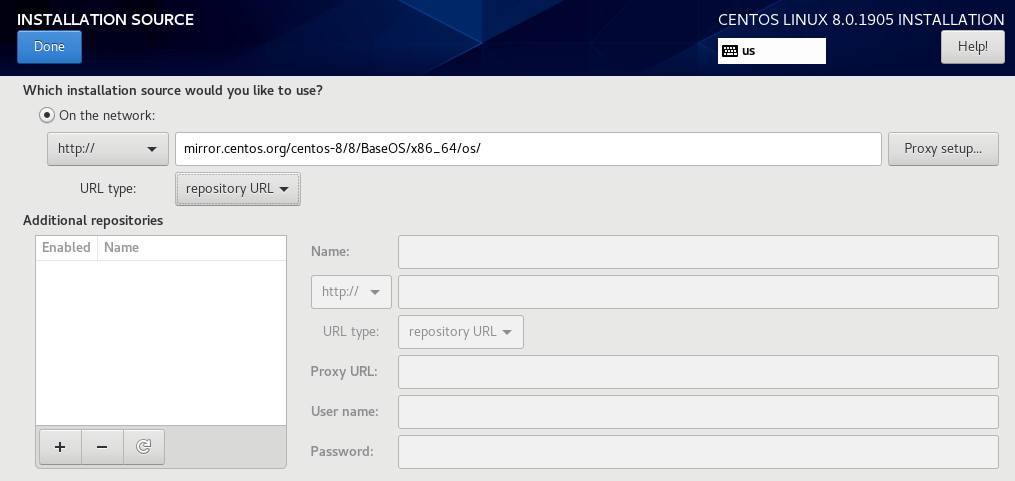Select the 'On the network' radio button
This screenshot has height=481, width=1015.
(x=46, y=116)
